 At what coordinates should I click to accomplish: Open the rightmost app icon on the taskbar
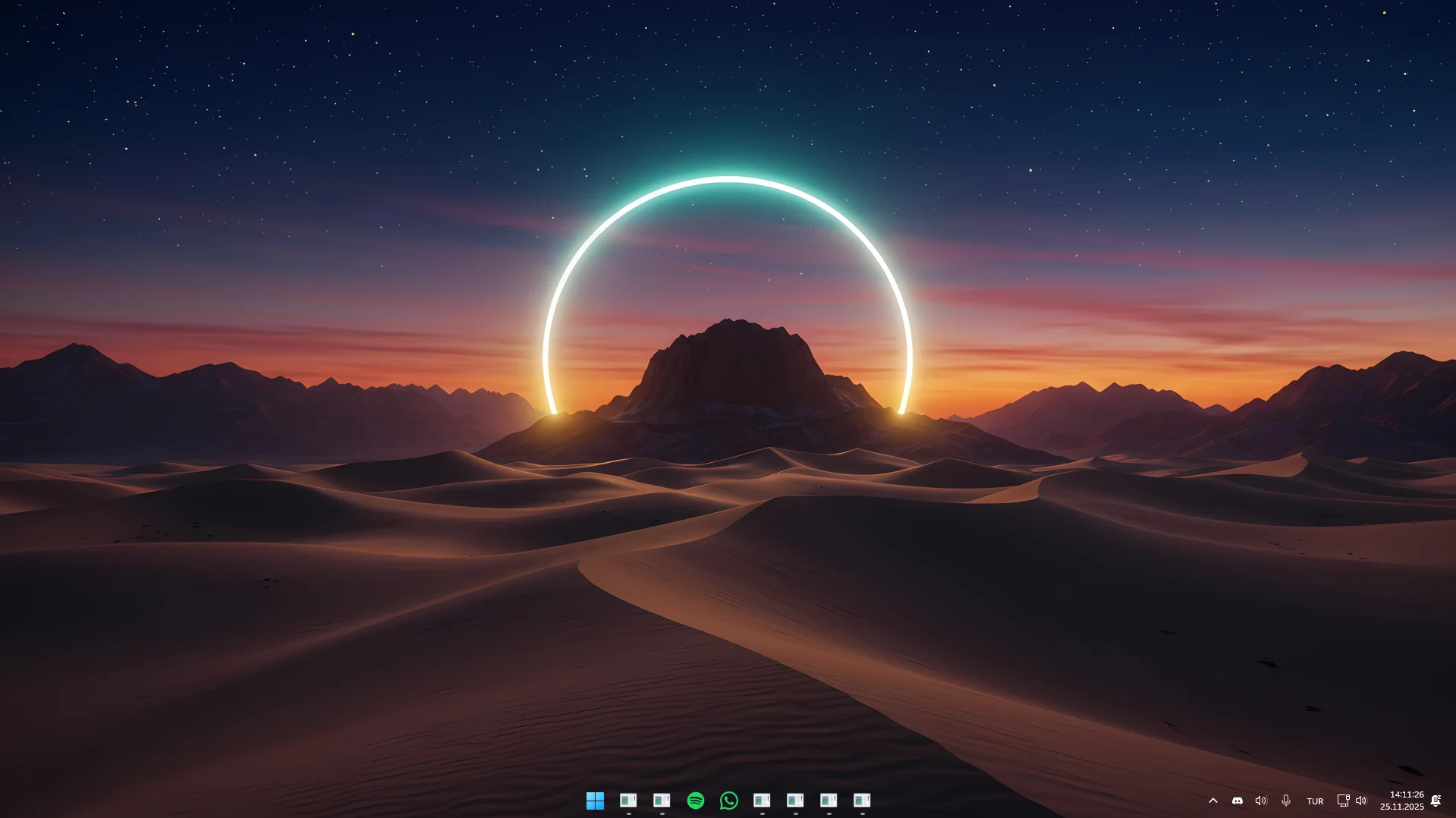tap(862, 801)
